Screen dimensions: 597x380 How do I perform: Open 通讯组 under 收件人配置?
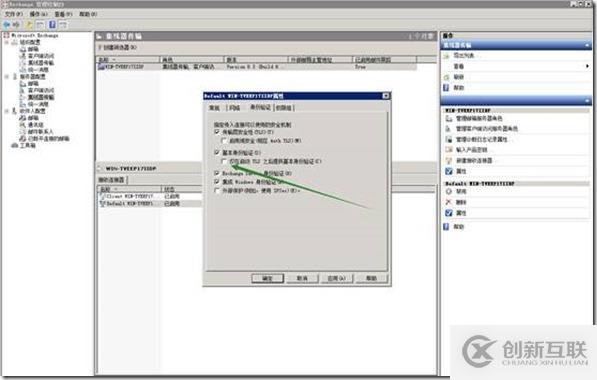[x=35, y=125]
